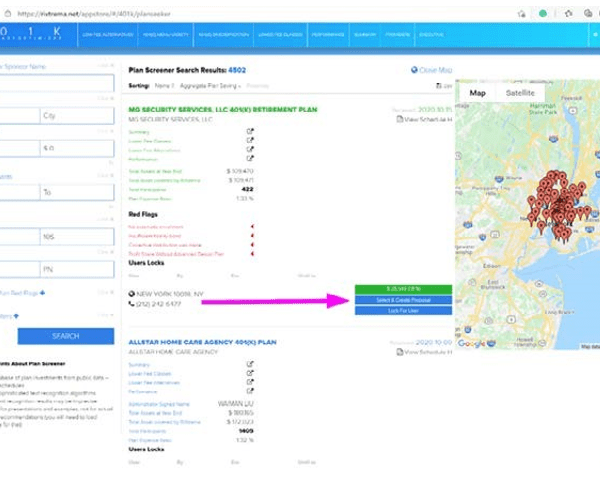Click Performance external link icon for MG Security
Viewport: 600px width, 478px height.
[x=250, y=158]
